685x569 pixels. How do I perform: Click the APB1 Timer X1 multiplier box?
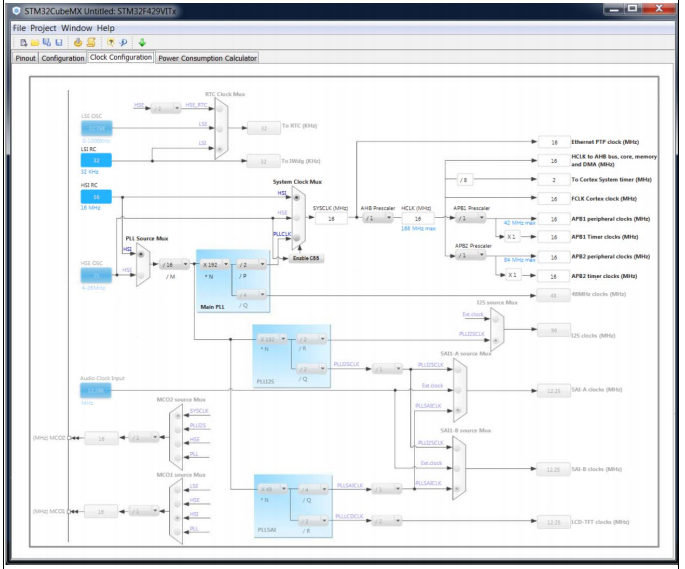click(512, 237)
